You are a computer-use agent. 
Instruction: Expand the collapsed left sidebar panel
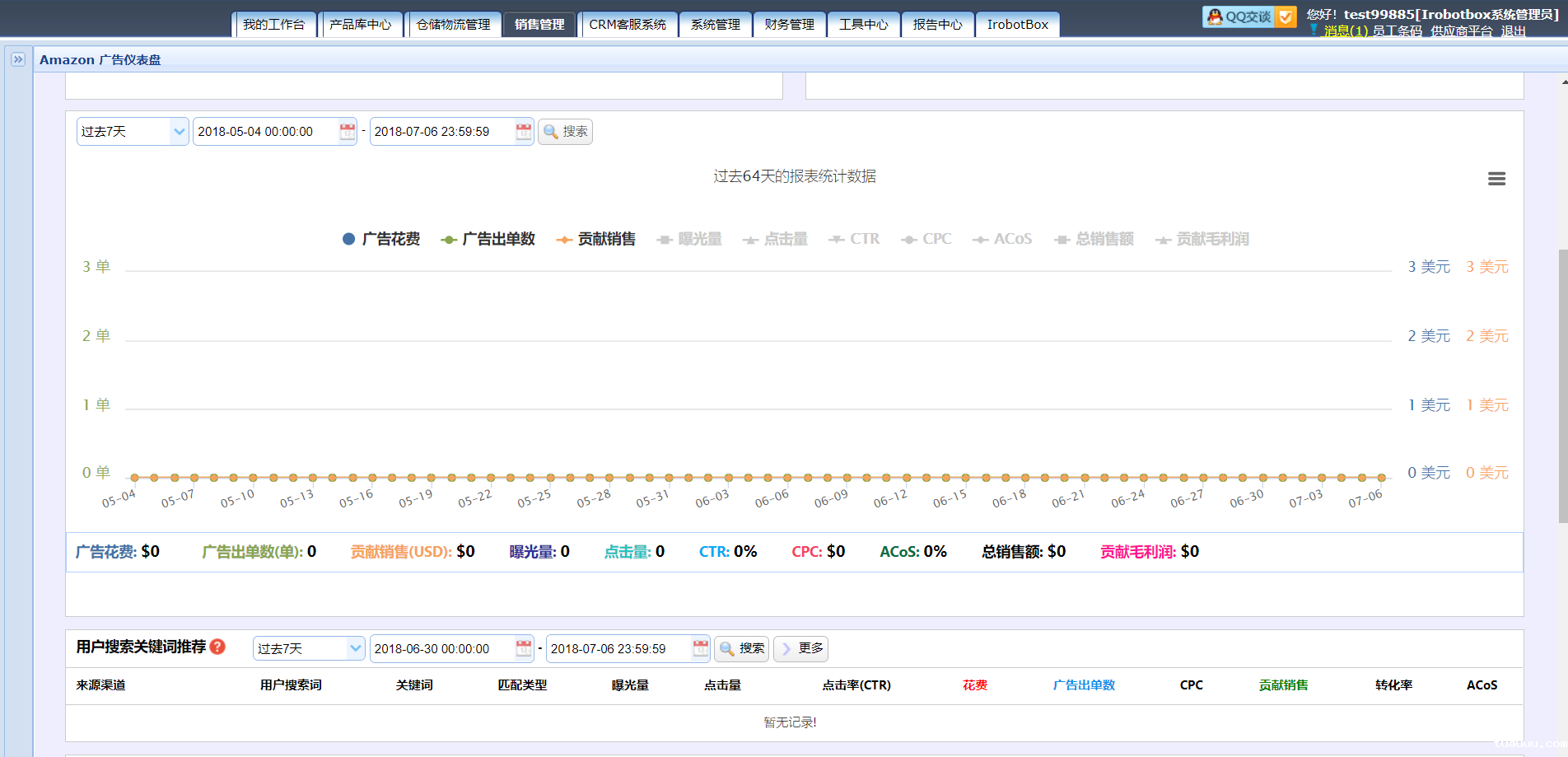pos(18,59)
